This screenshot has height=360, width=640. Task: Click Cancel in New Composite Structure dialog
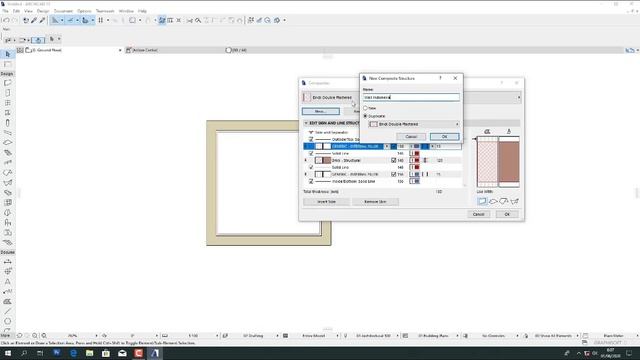411,137
